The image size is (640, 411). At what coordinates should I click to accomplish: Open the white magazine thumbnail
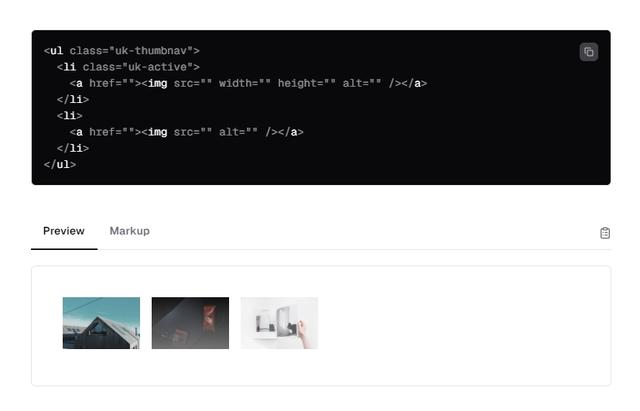click(x=279, y=323)
